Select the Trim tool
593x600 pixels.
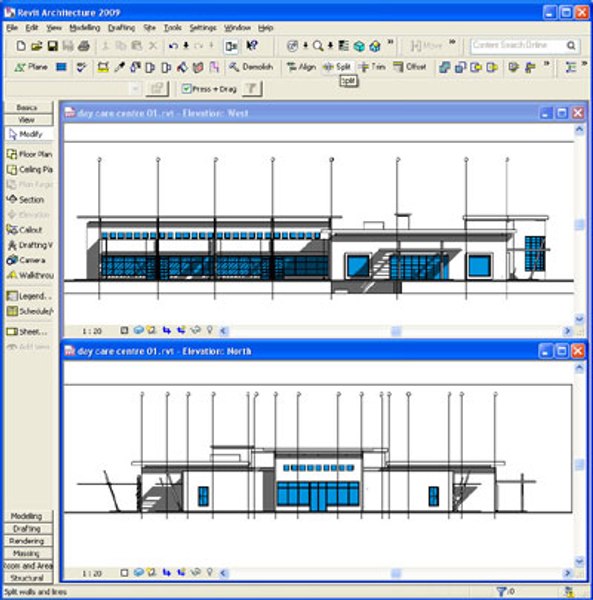[372, 67]
